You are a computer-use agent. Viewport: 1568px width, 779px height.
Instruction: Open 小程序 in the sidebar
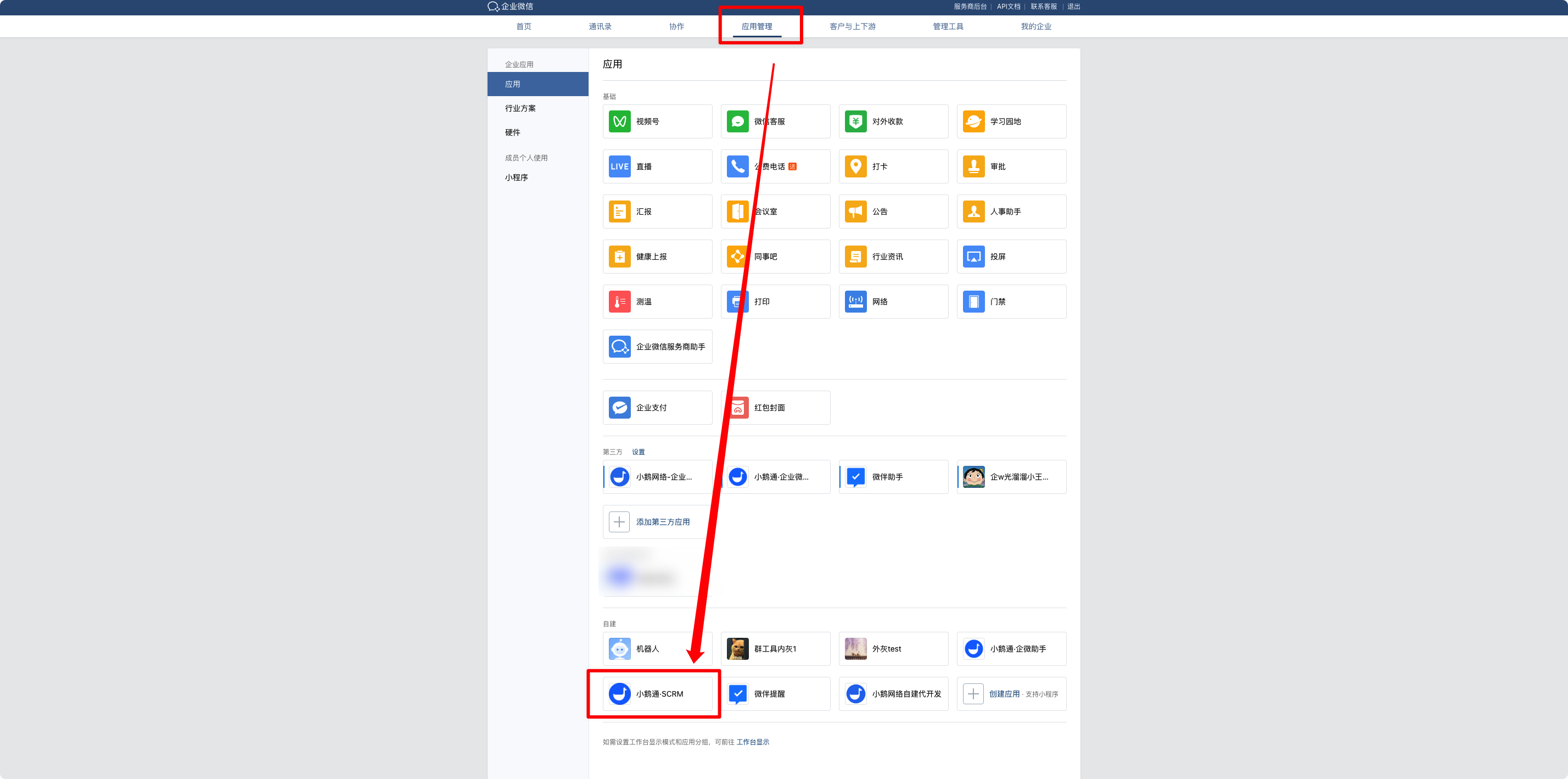click(516, 177)
